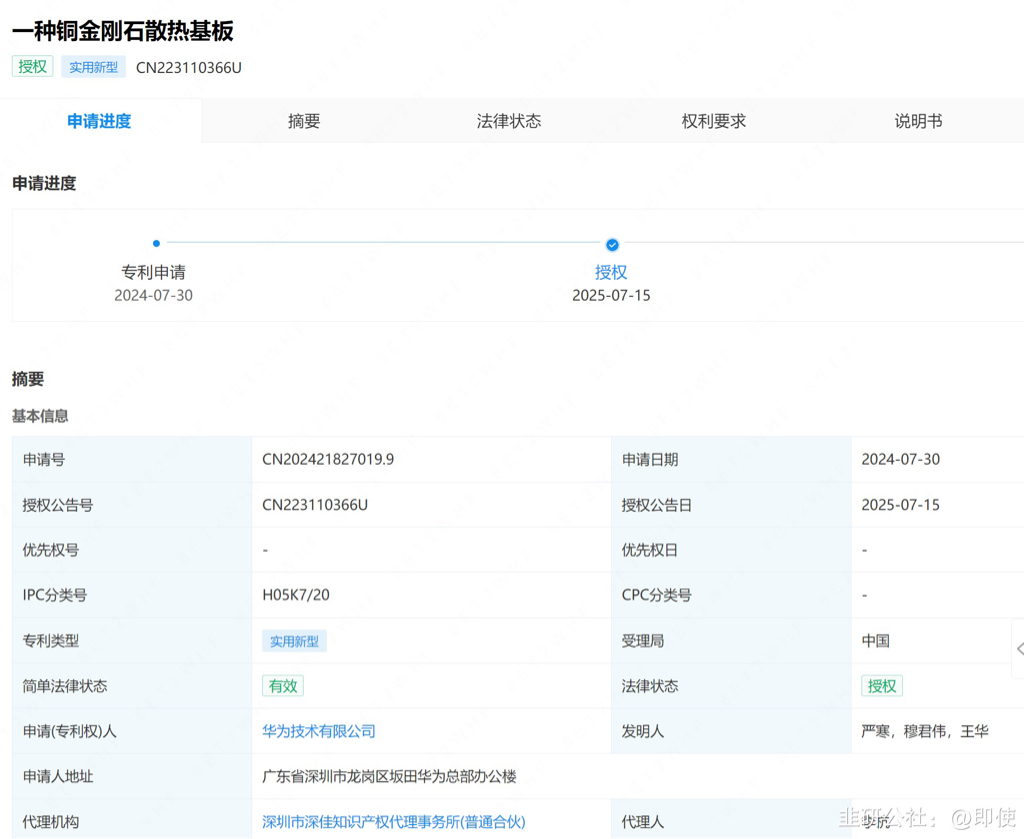This screenshot has height=839, width=1024.
Task: Open the 法律状态 tab
Action: [509, 121]
